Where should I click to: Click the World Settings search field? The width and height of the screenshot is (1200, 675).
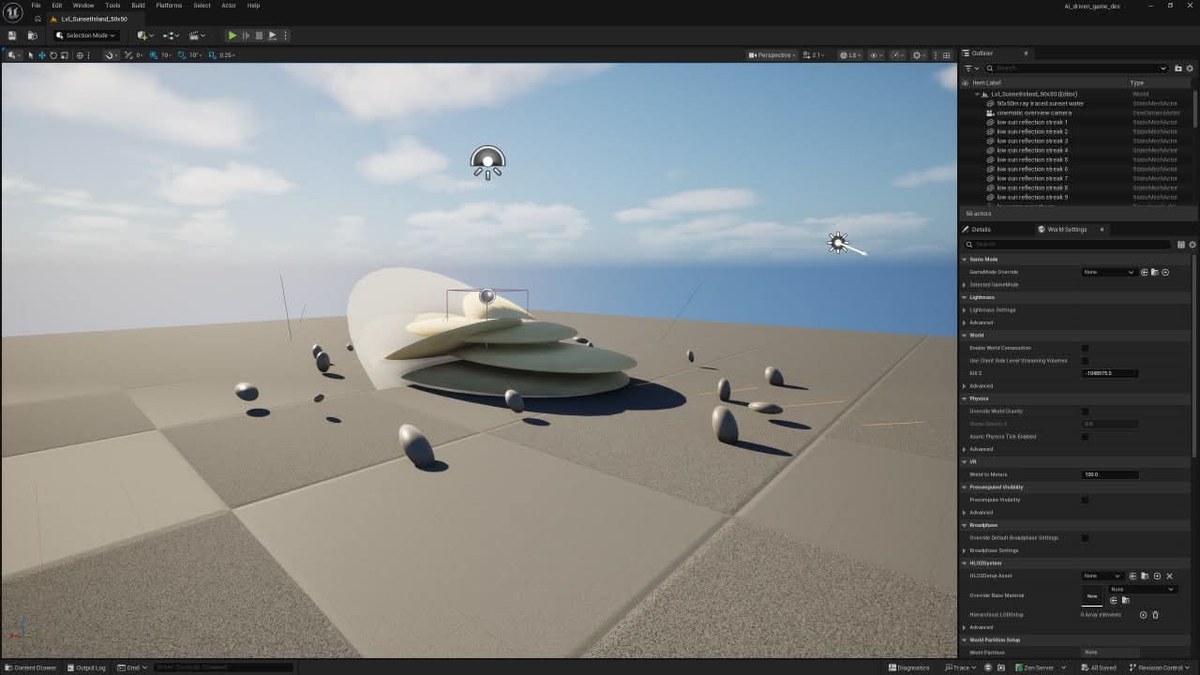1068,244
